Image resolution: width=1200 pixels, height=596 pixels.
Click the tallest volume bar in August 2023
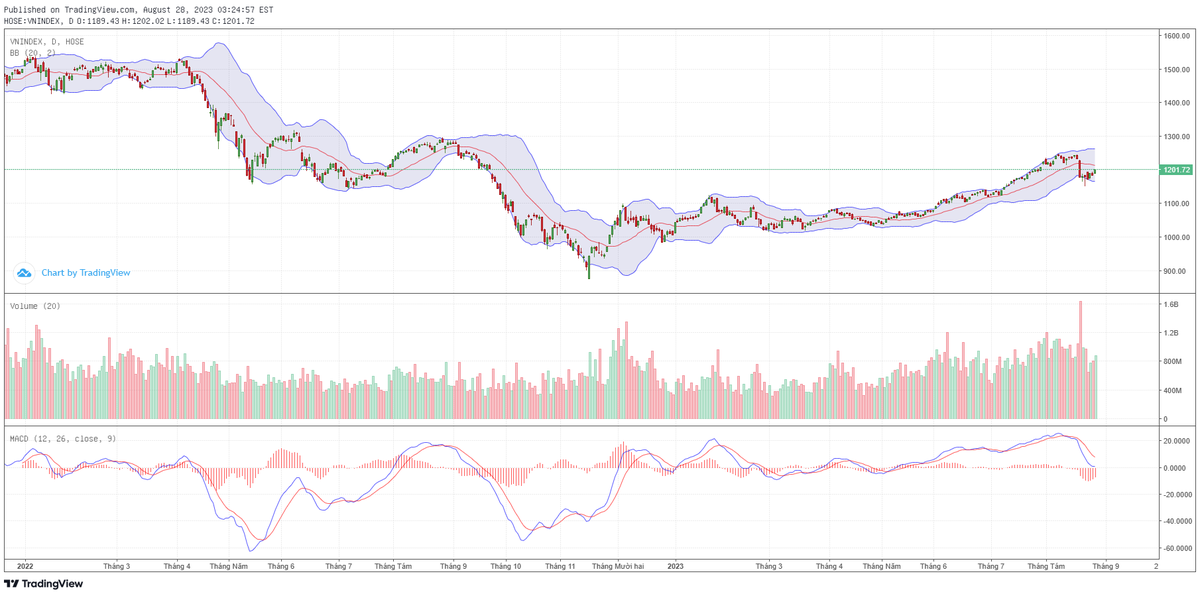1081,360
